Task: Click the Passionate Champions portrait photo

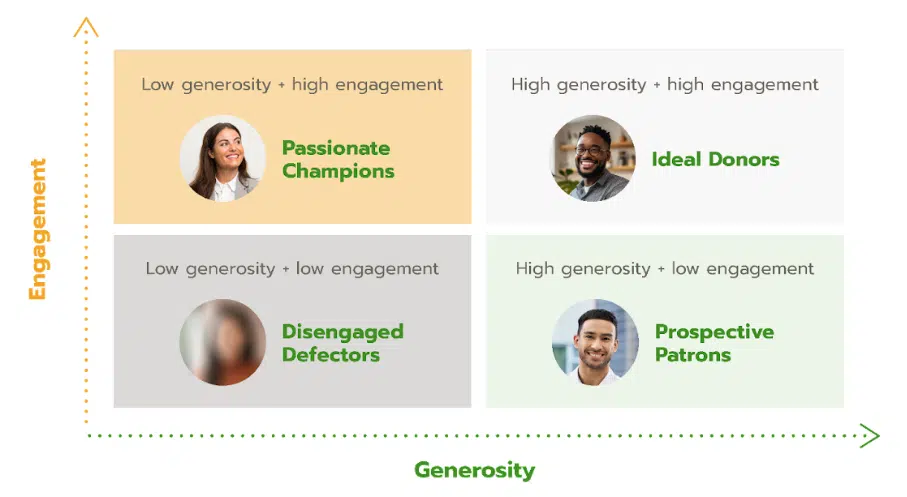Action: pyautogui.click(x=223, y=158)
